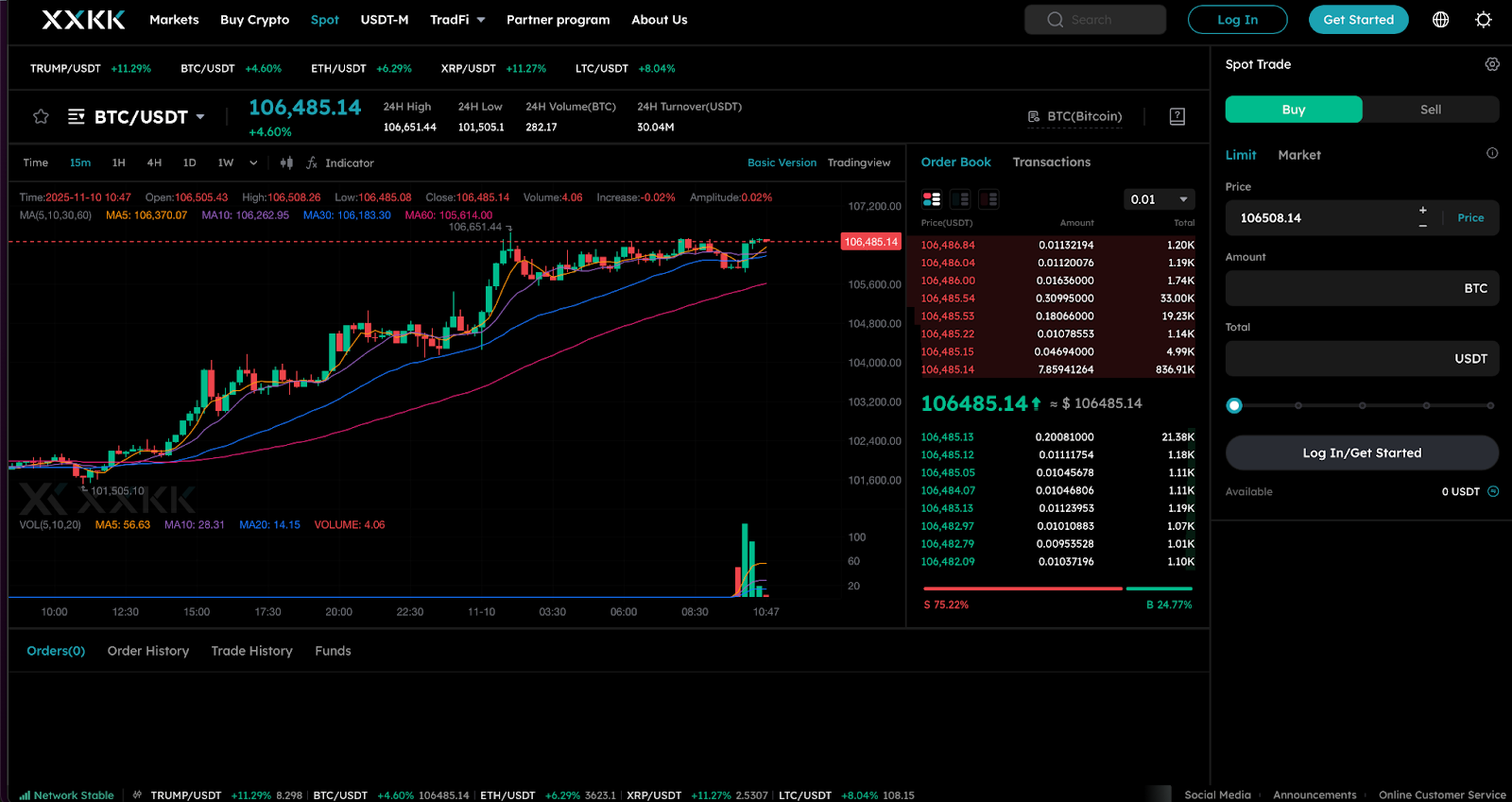1512x802 pixels.
Task: Toggle light/dark theme sun icon
Action: pos(1483,20)
